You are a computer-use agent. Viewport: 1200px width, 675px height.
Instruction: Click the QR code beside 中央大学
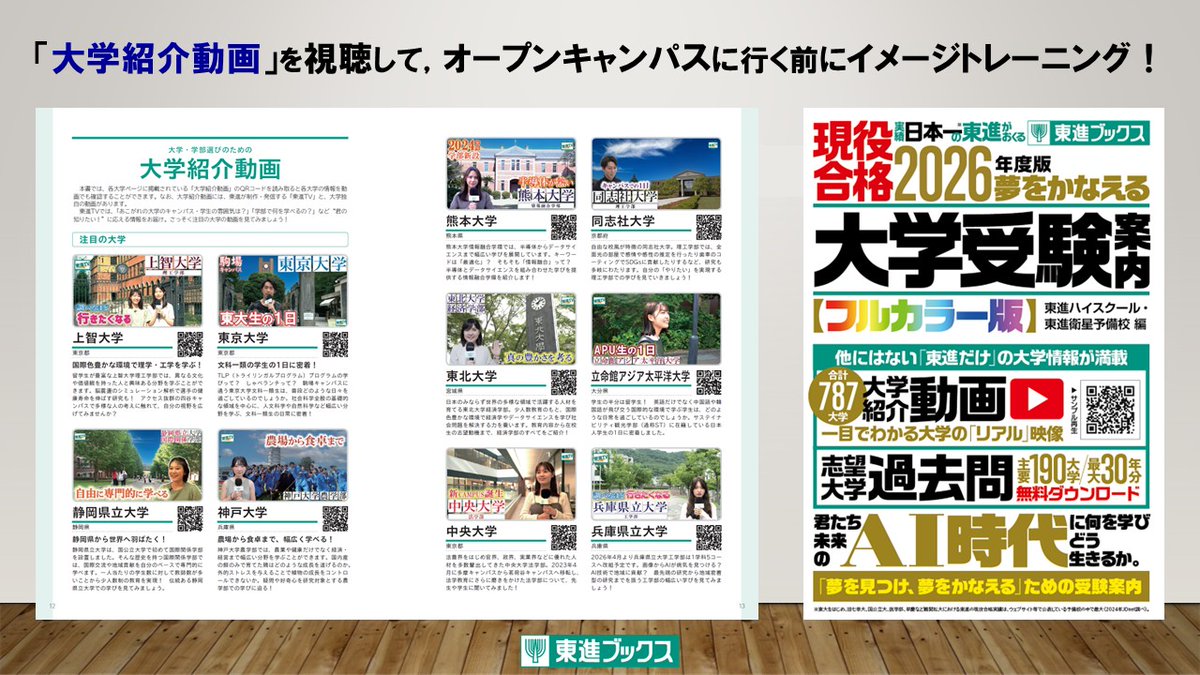(564, 537)
